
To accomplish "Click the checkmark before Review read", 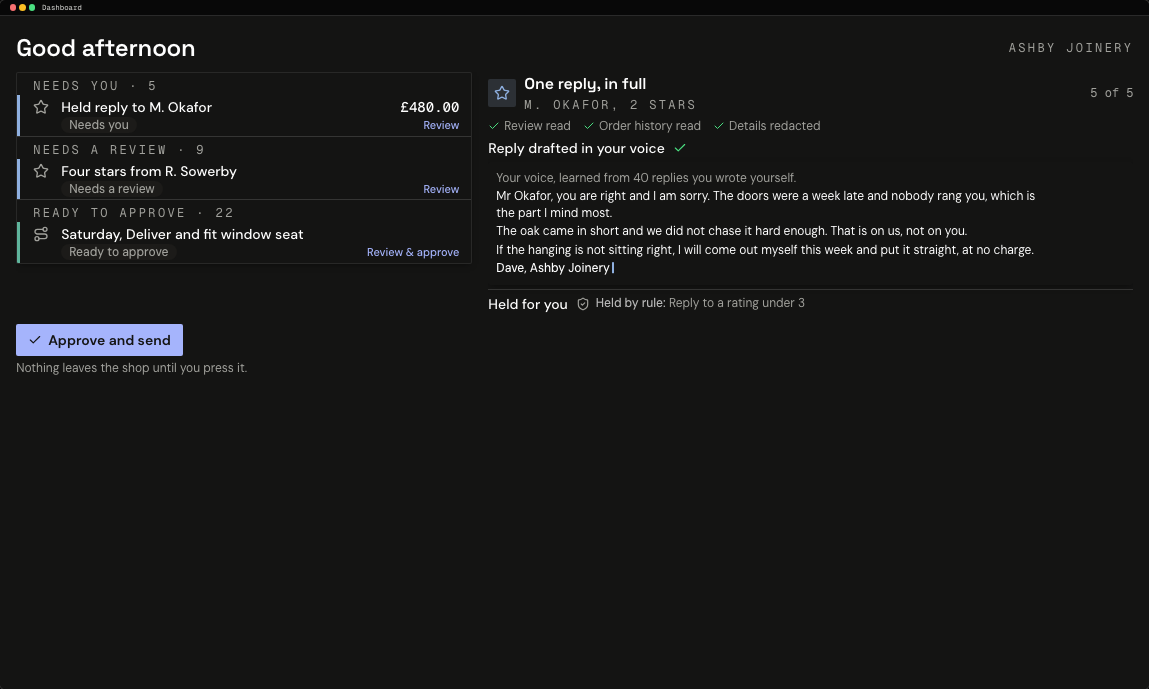I will [x=494, y=126].
